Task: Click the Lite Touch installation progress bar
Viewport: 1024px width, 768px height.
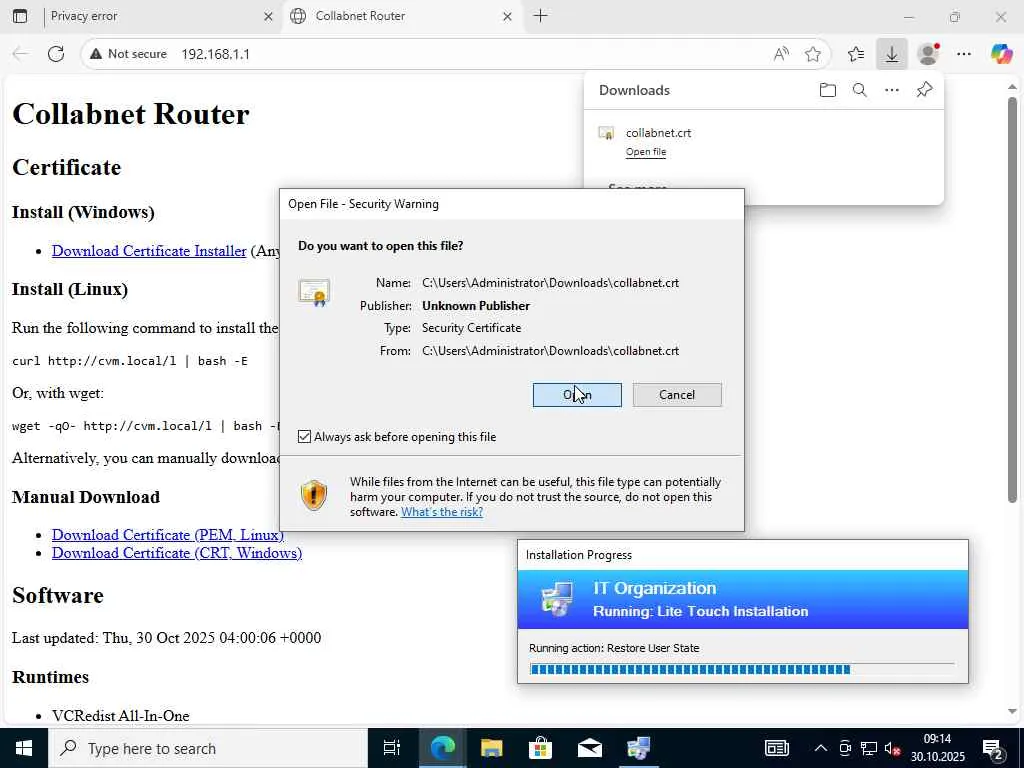Action: click(742, 669)
